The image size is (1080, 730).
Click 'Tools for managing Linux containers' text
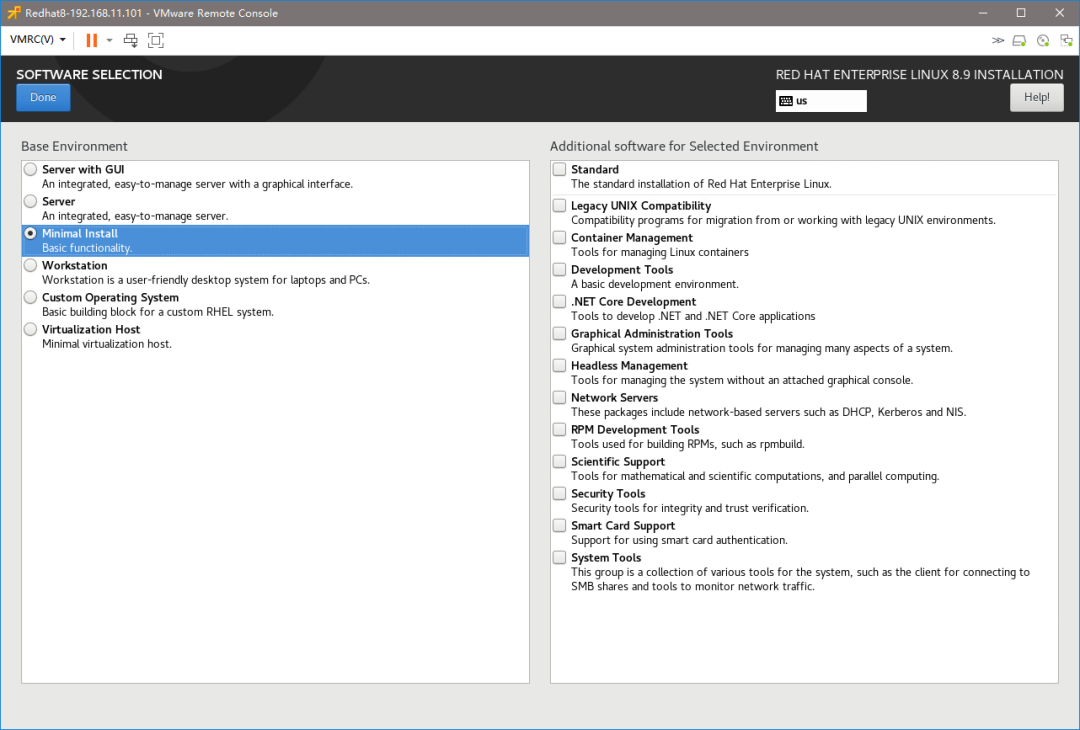(660, 253)
